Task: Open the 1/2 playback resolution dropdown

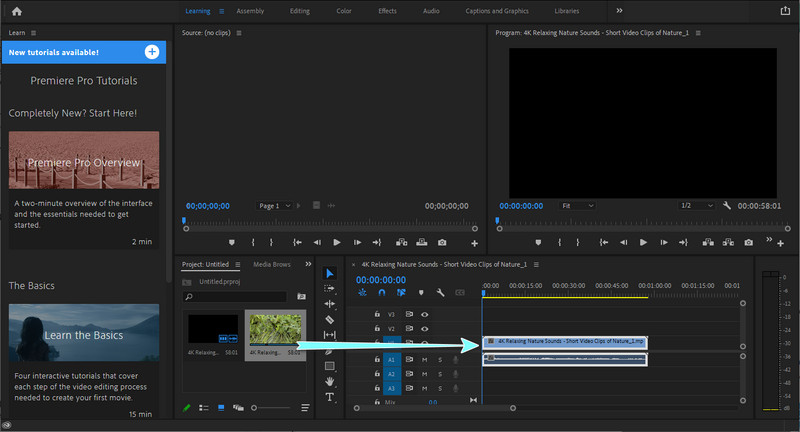Action: click(x=697, y=205)
